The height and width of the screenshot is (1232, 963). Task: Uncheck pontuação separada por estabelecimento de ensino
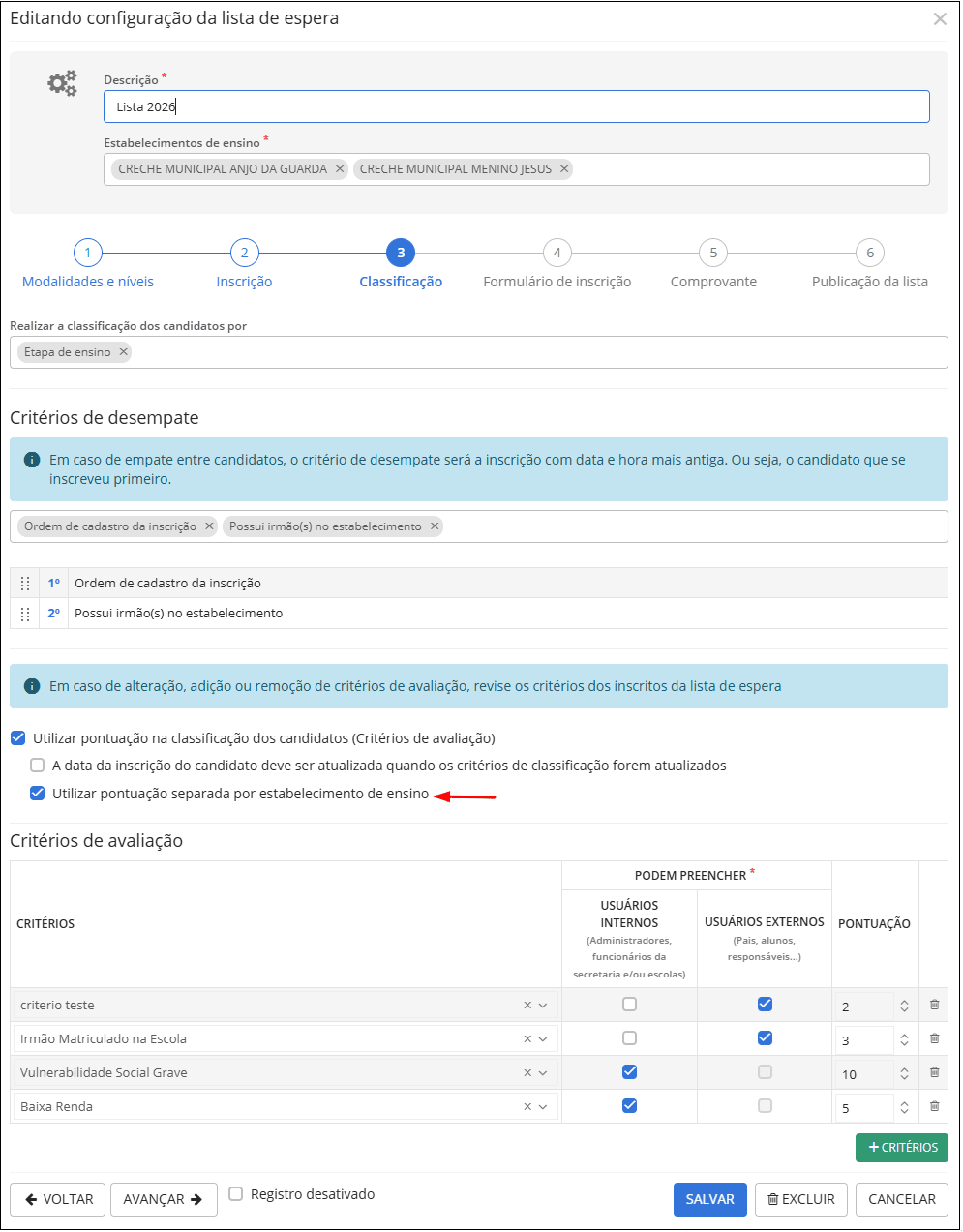[38, 794]
